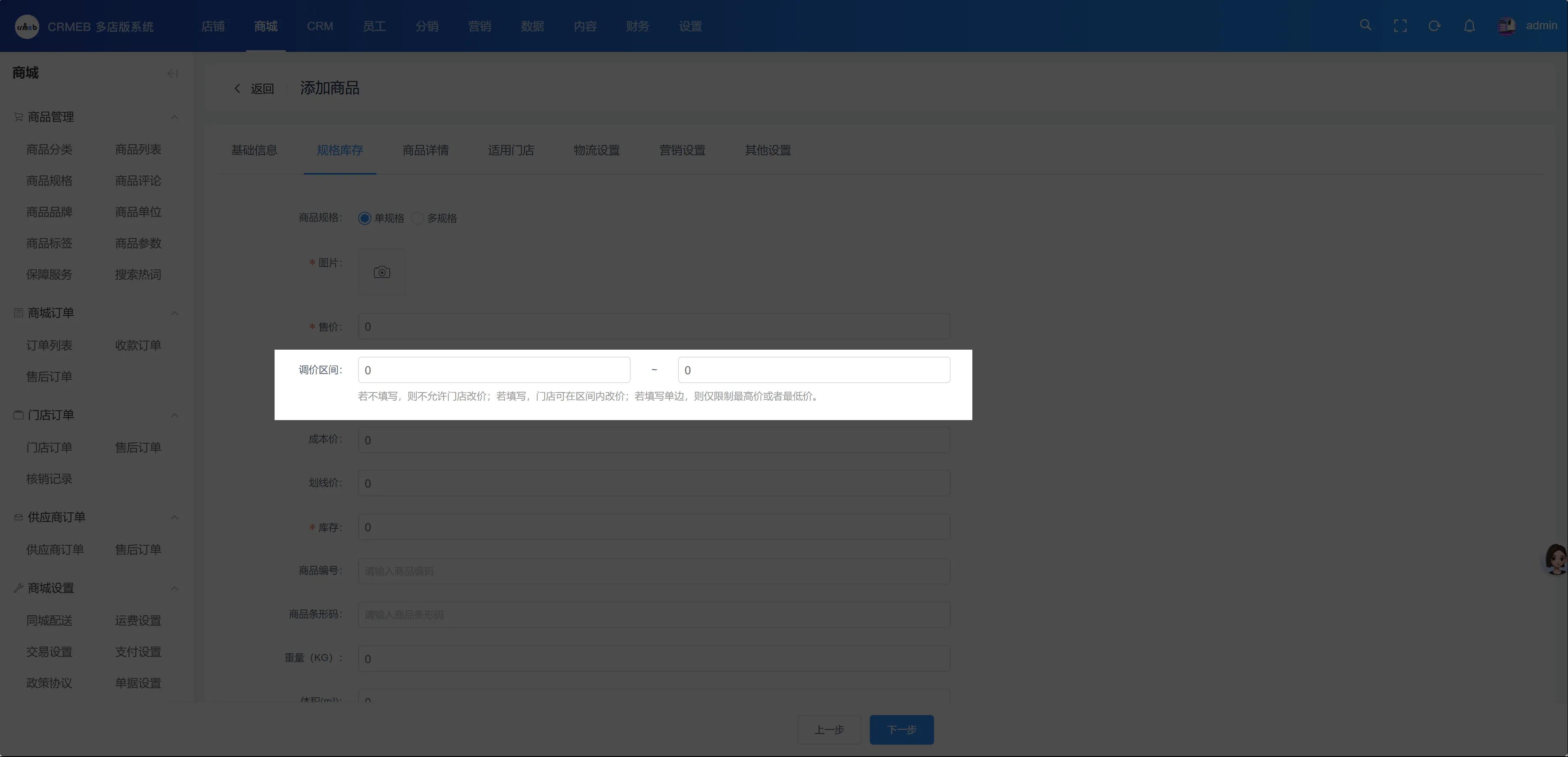Image resolution: width=1568 pixels, height=757 pixels.
Task: Click the 商城设置 wrench icon
Action: [18, 588]
